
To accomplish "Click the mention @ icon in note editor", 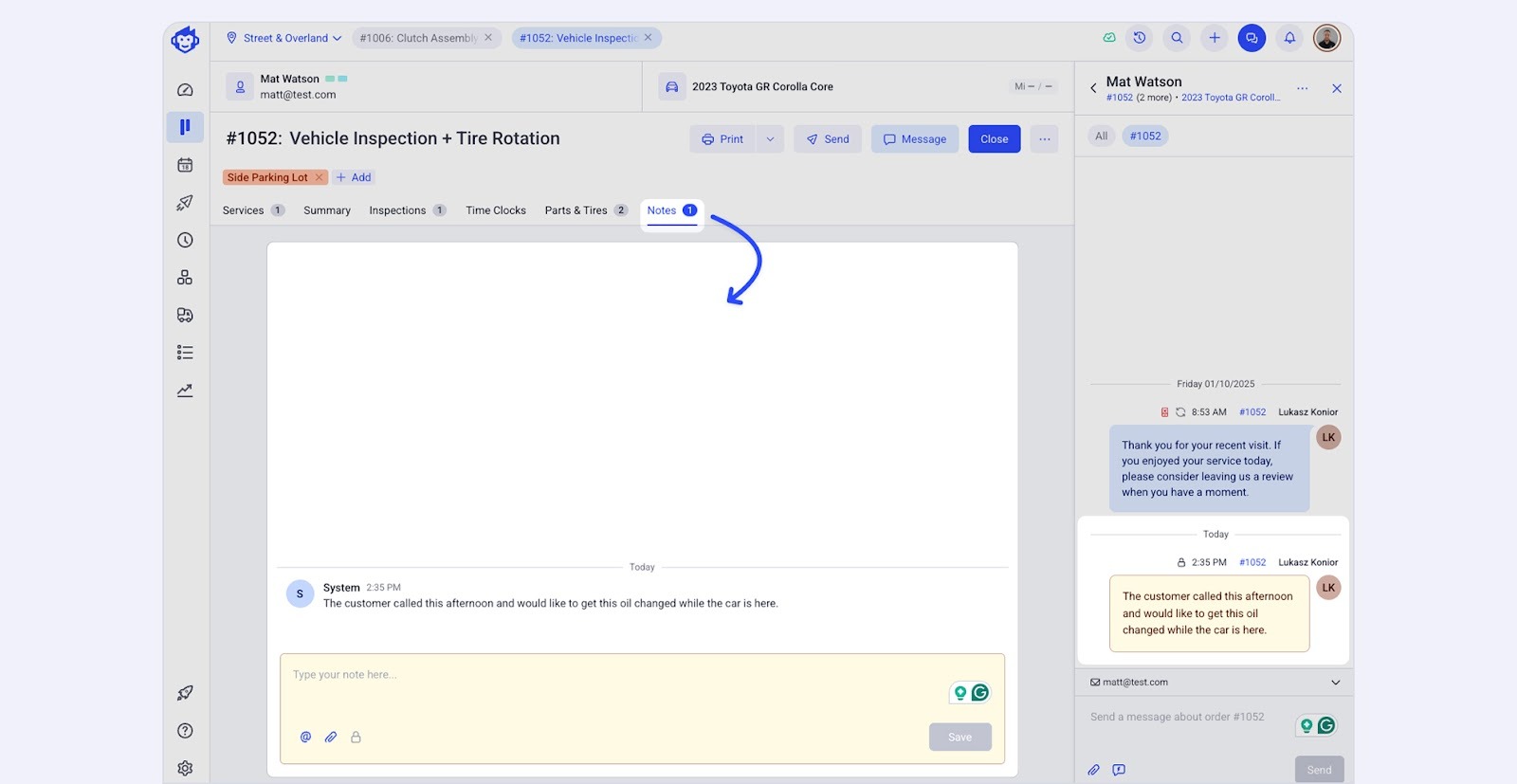I will [305, 737].
